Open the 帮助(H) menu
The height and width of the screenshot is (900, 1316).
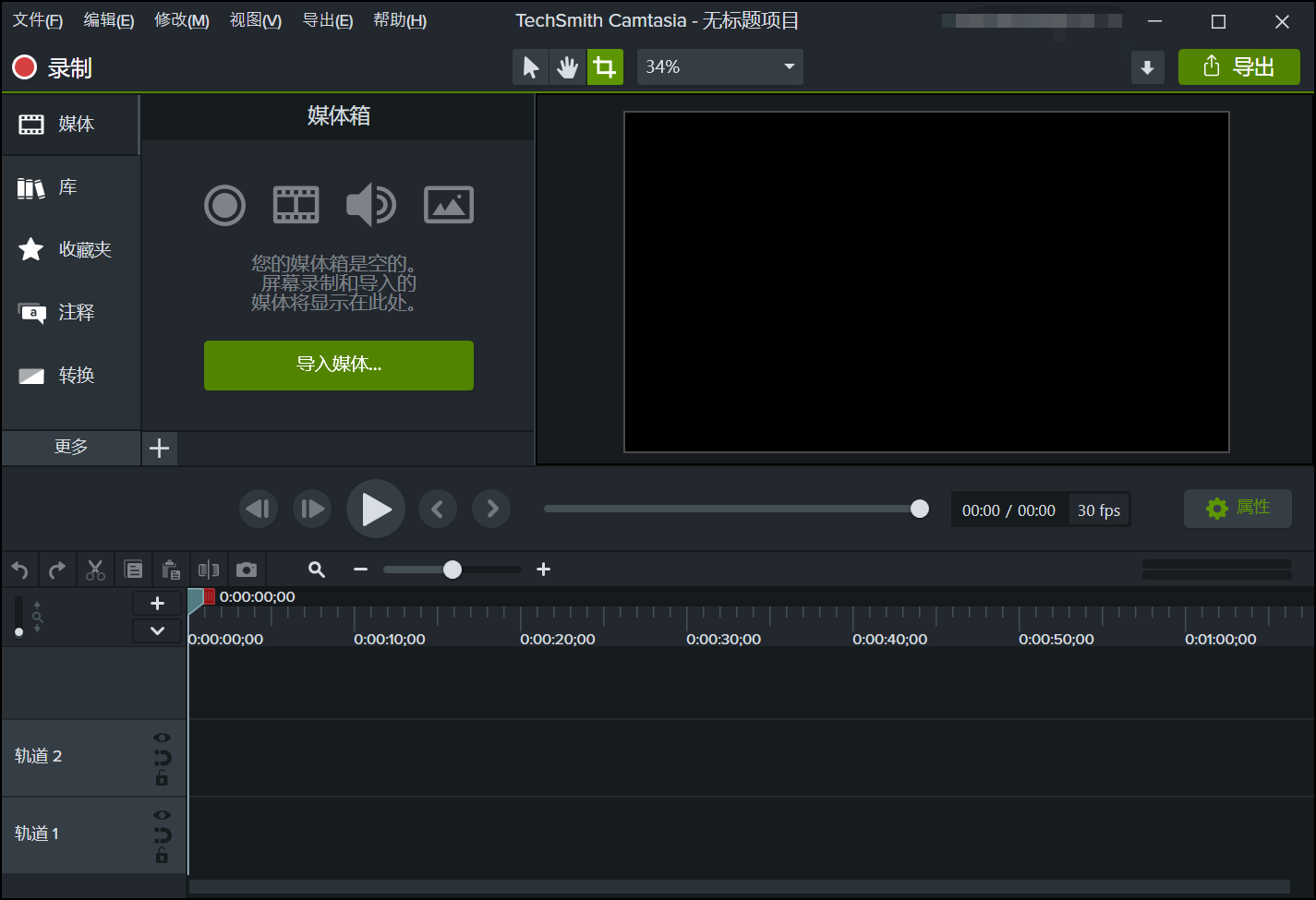(x=399, y=20)
